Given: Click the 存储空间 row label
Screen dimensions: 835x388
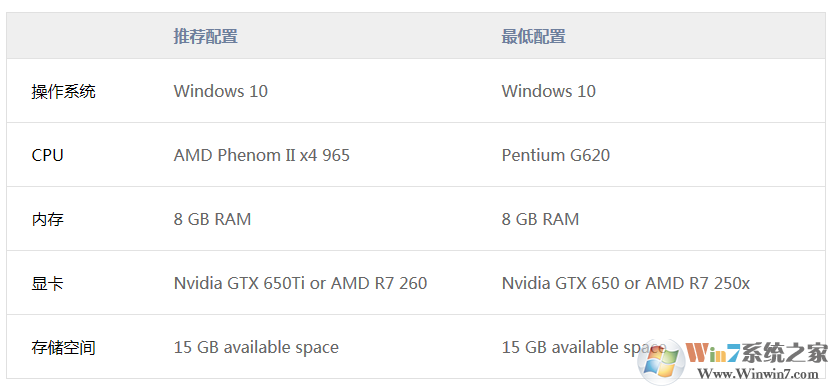Looking at the screenshot, I should click(63, 348).
